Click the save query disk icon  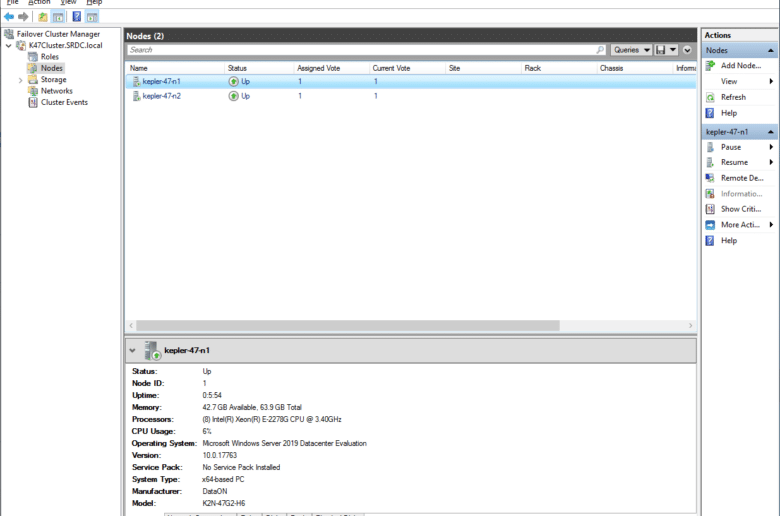661,50
